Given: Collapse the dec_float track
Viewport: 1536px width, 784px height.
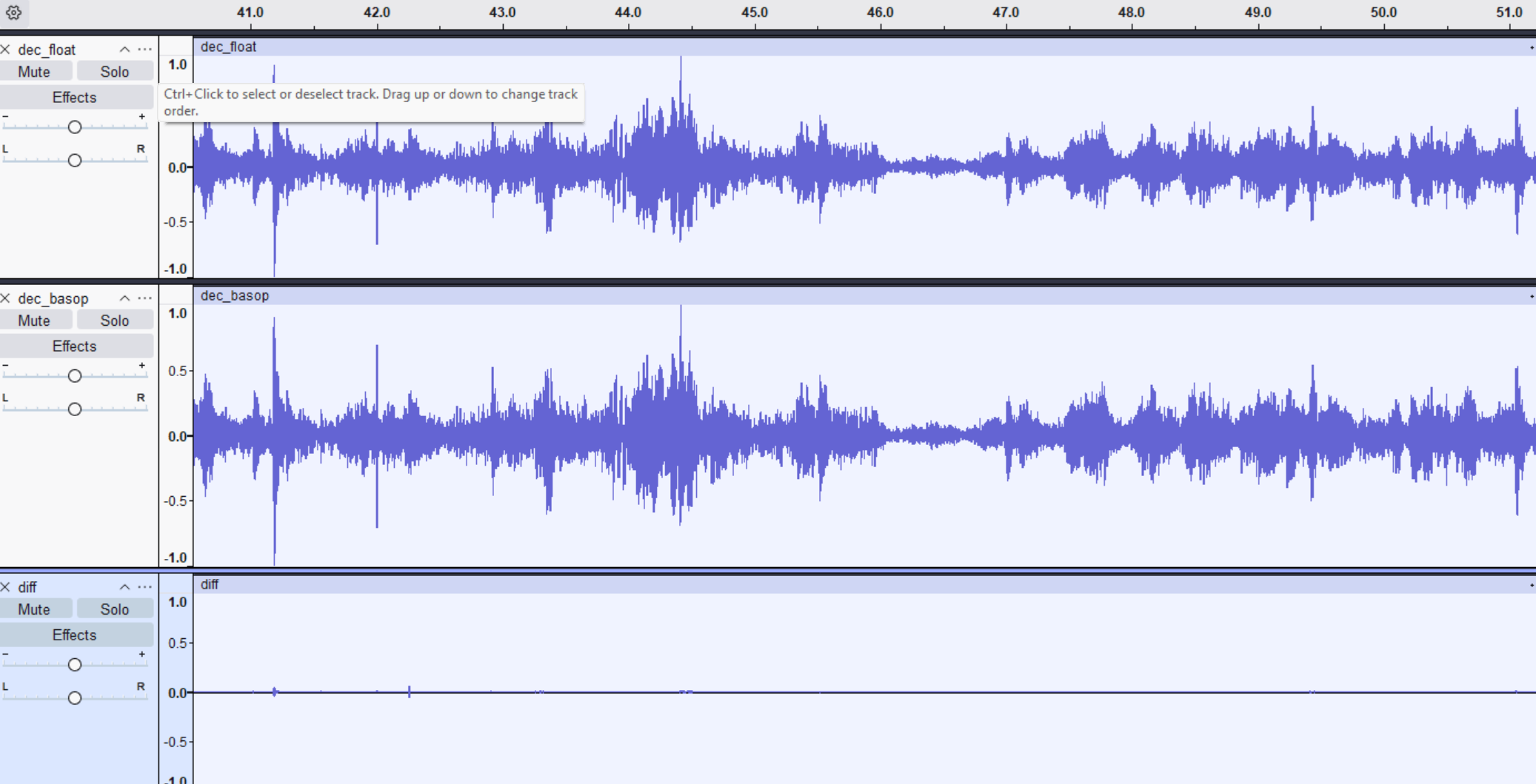Looking at the screenshot, I should click(124, 50).
